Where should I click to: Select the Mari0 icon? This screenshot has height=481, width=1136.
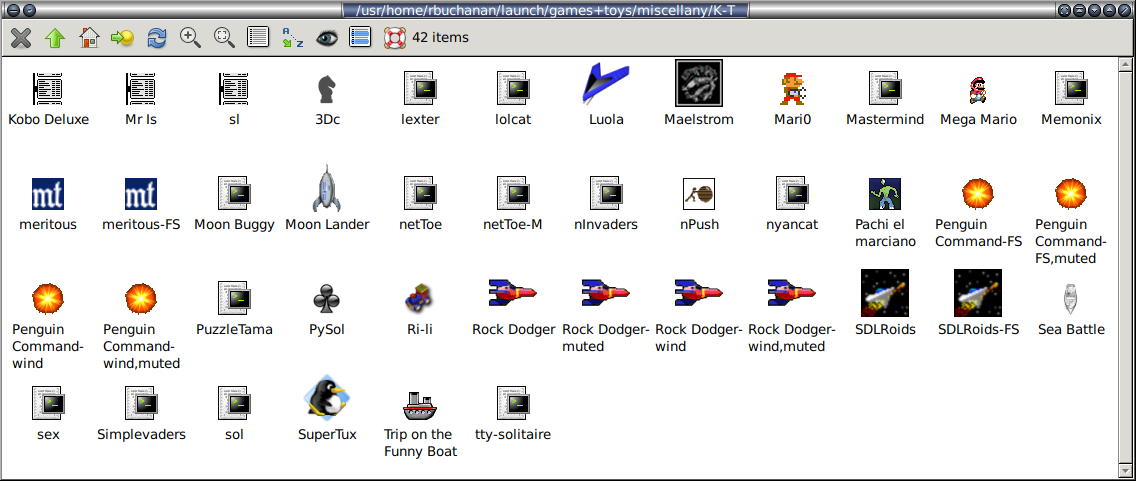(x=791, y=89)
